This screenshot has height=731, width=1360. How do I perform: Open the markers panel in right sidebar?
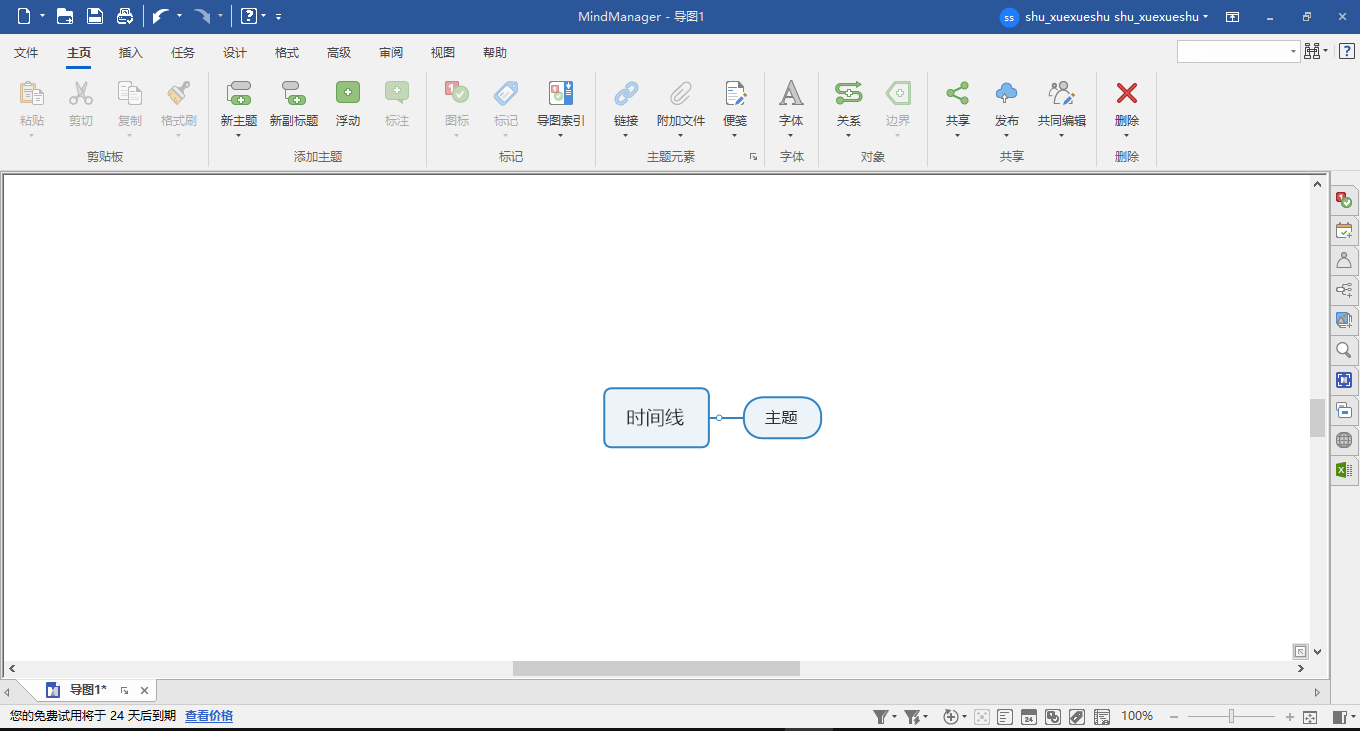[1344, 200]
